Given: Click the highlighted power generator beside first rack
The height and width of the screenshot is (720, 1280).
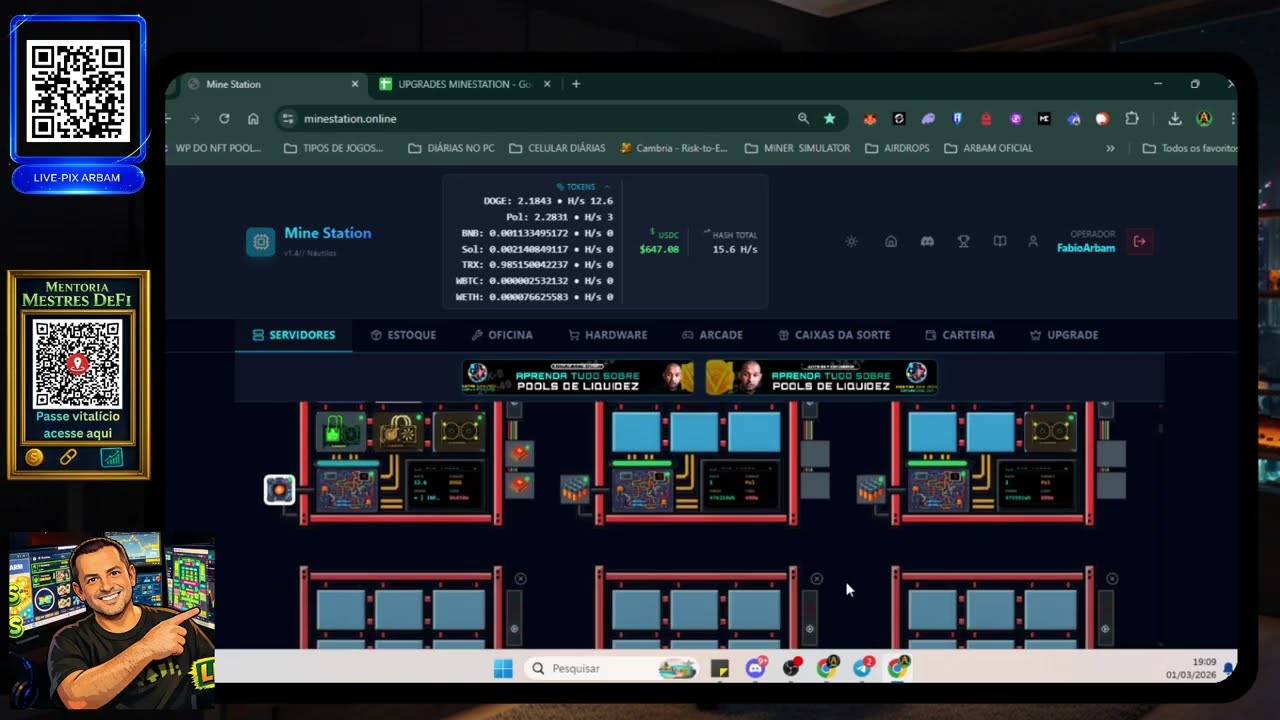Looking at the screenshot, I should tap(279, 490).
